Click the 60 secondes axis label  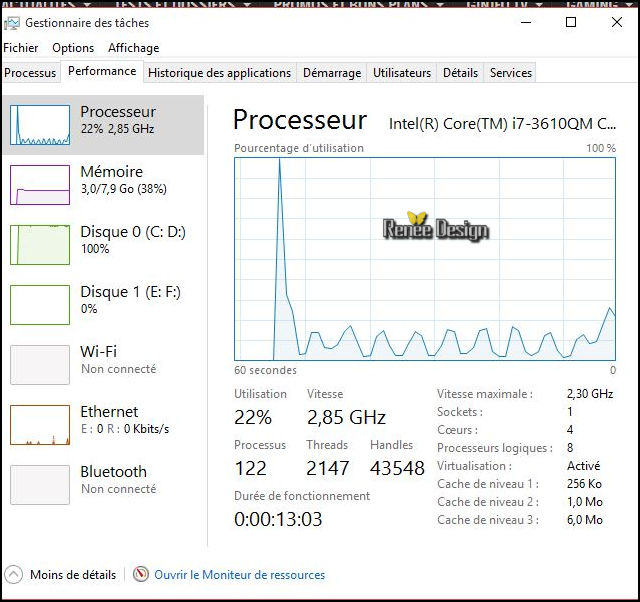265,370
